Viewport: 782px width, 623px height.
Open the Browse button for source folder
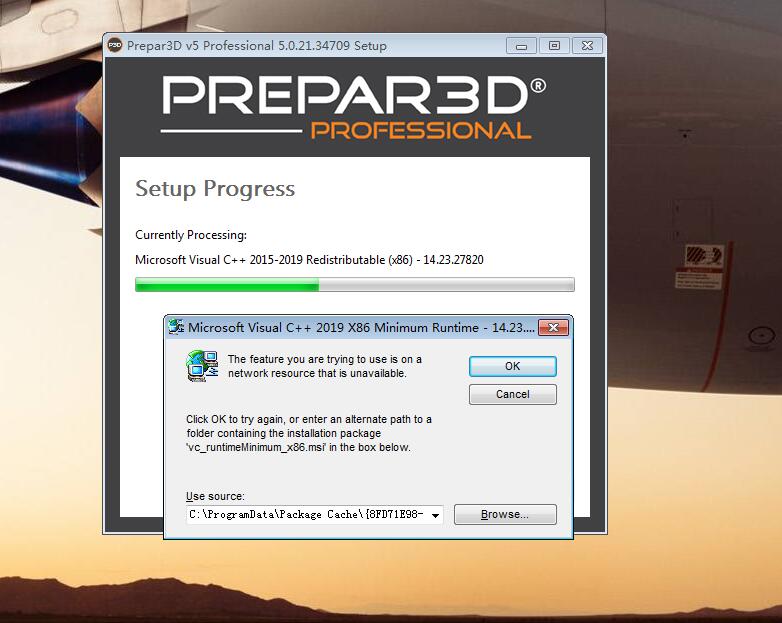[505, 514]
